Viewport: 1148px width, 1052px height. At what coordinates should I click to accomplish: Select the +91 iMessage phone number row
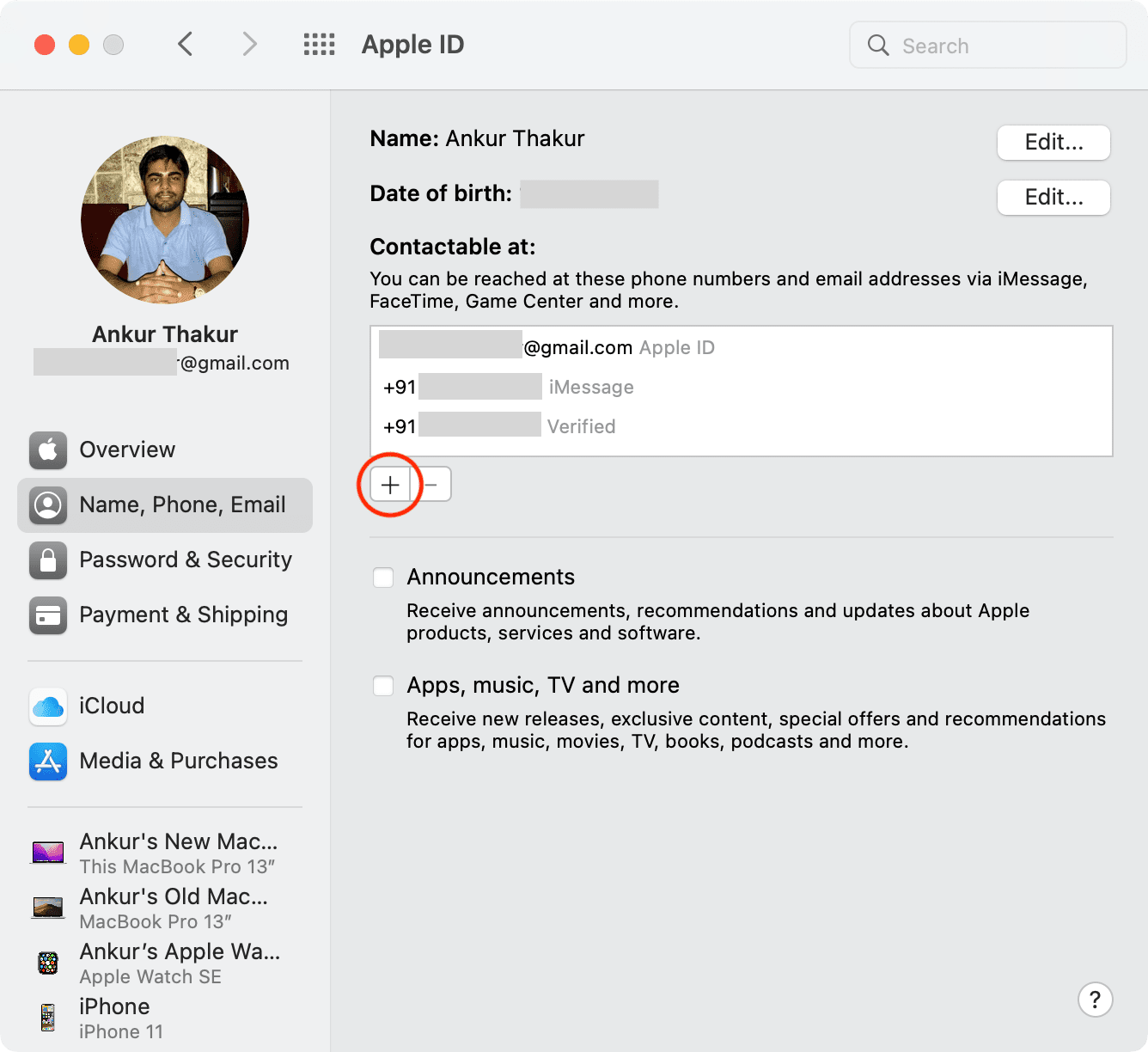741,387
